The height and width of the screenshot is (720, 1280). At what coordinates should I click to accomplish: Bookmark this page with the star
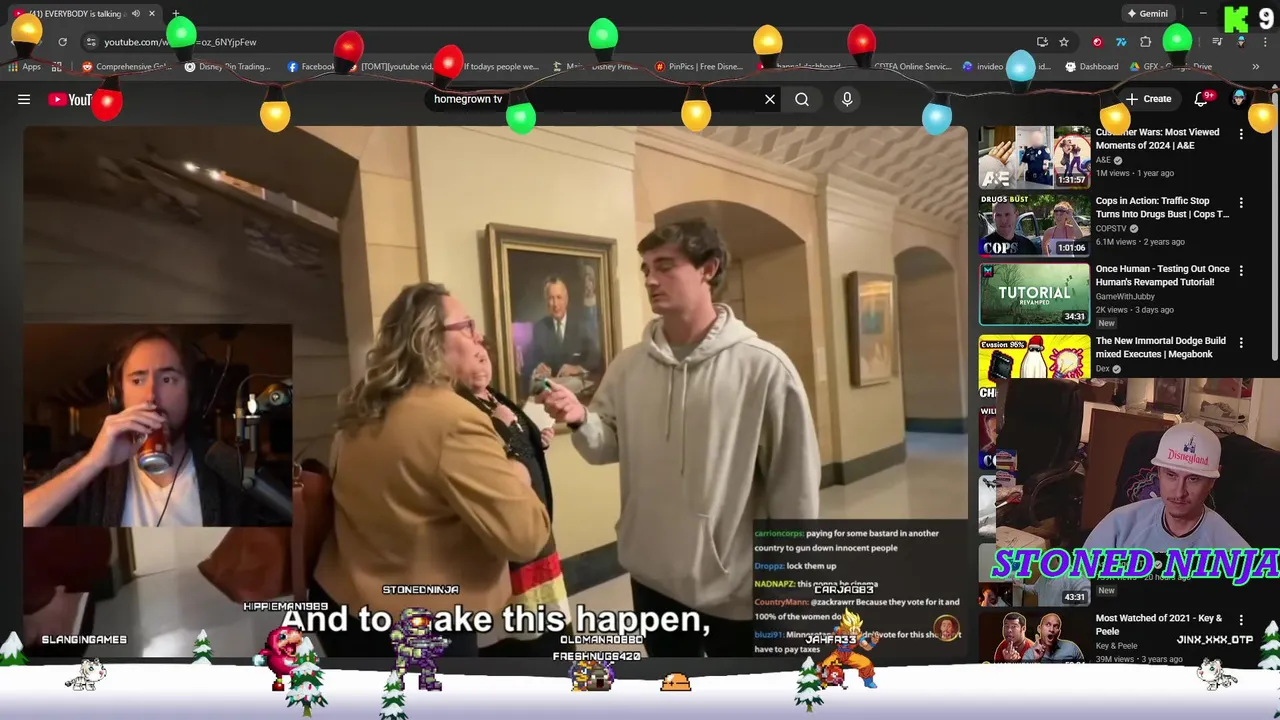(x=1064, y=42)
